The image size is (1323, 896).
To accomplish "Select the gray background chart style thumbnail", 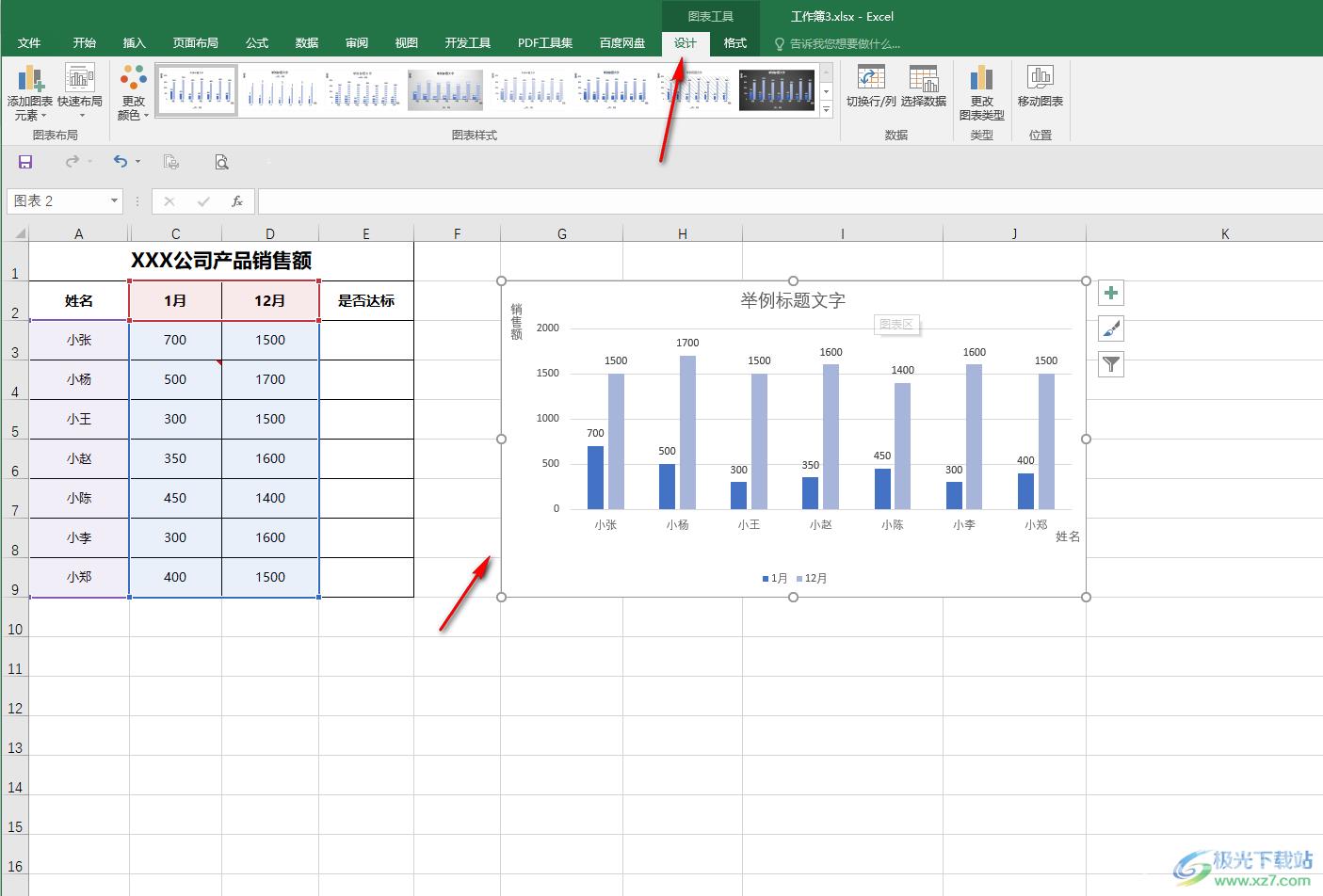I will [444, 89].
